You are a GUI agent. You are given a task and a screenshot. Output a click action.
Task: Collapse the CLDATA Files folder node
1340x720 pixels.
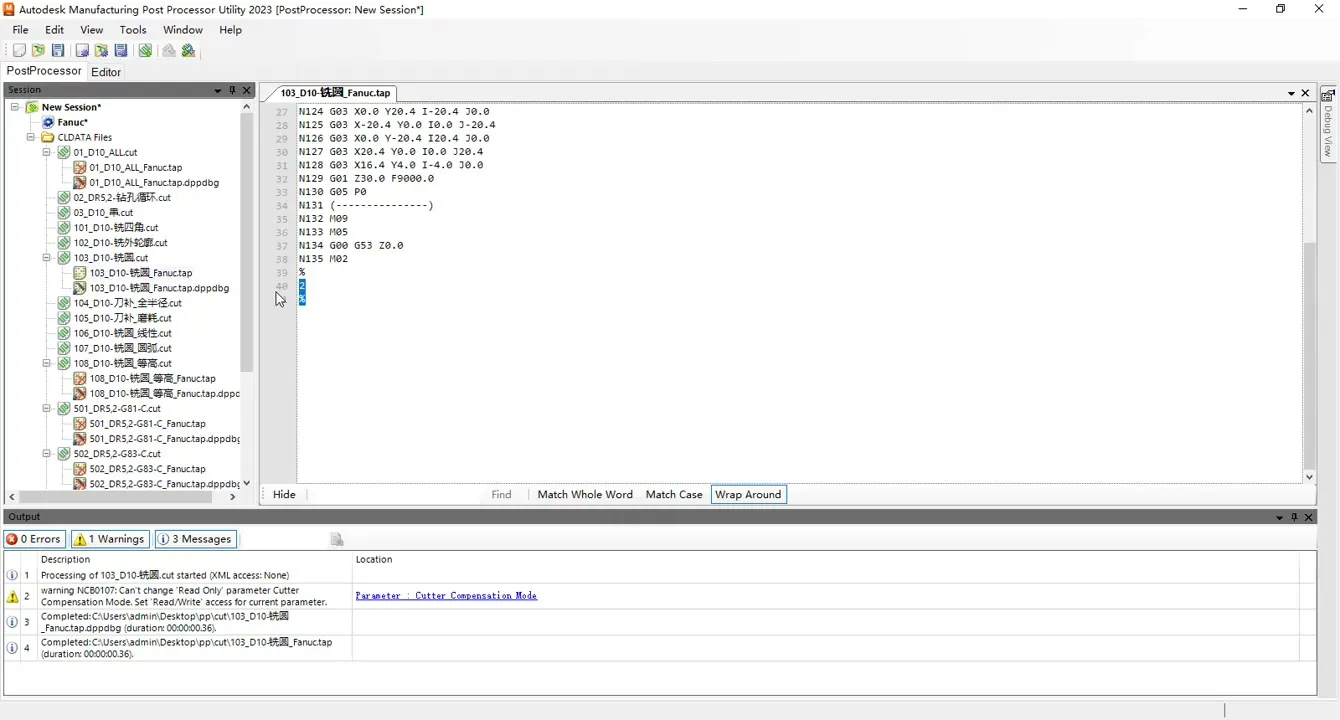(x=31, y=137)
